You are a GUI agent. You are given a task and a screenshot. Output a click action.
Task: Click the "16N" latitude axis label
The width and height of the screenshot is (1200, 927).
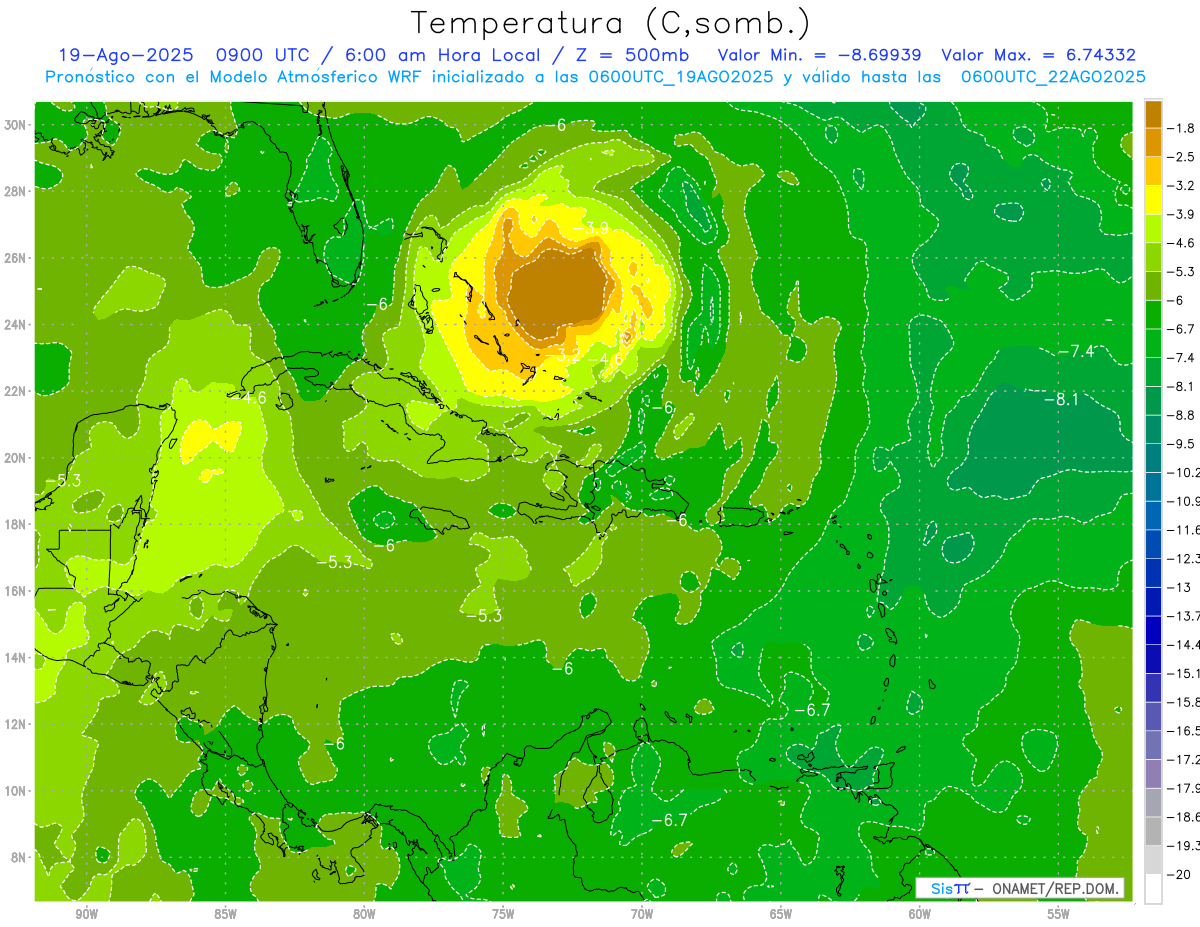[x=15, y=590]
